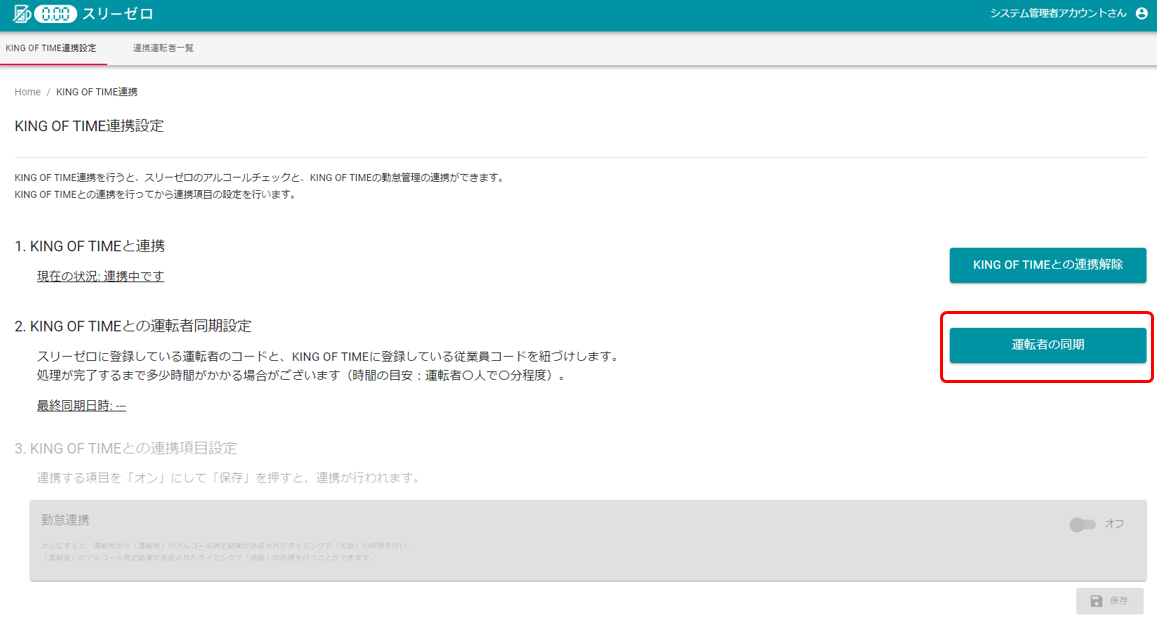Toggle the 勤怠連携 switch
1157x631 pixels.
(x=1082, y=524)
